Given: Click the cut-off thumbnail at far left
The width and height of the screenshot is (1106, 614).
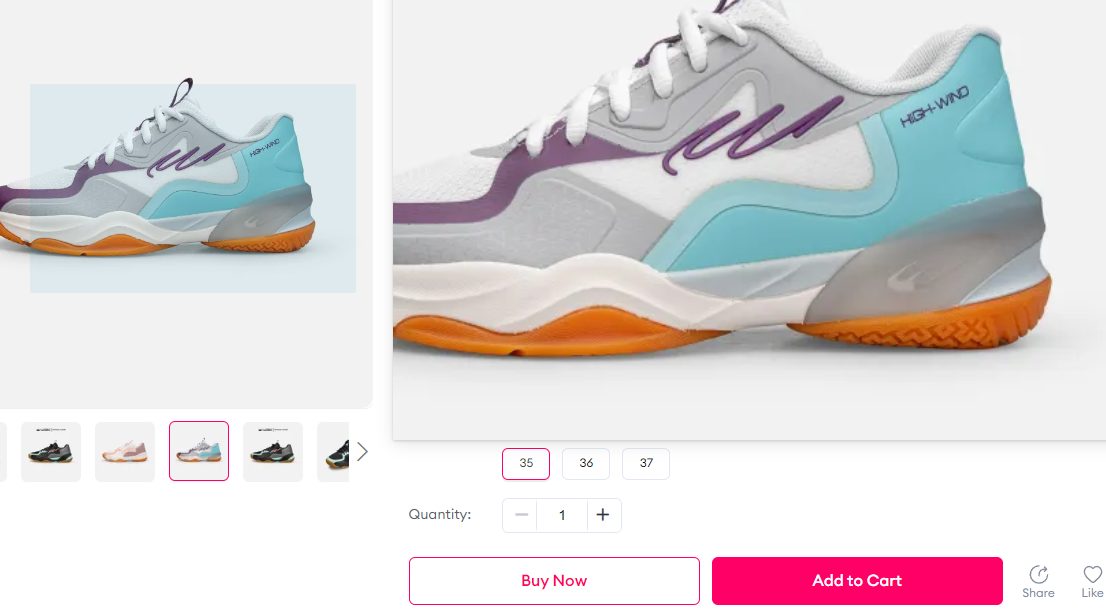Looking at the screenshot, I should (x=3, y=452).
